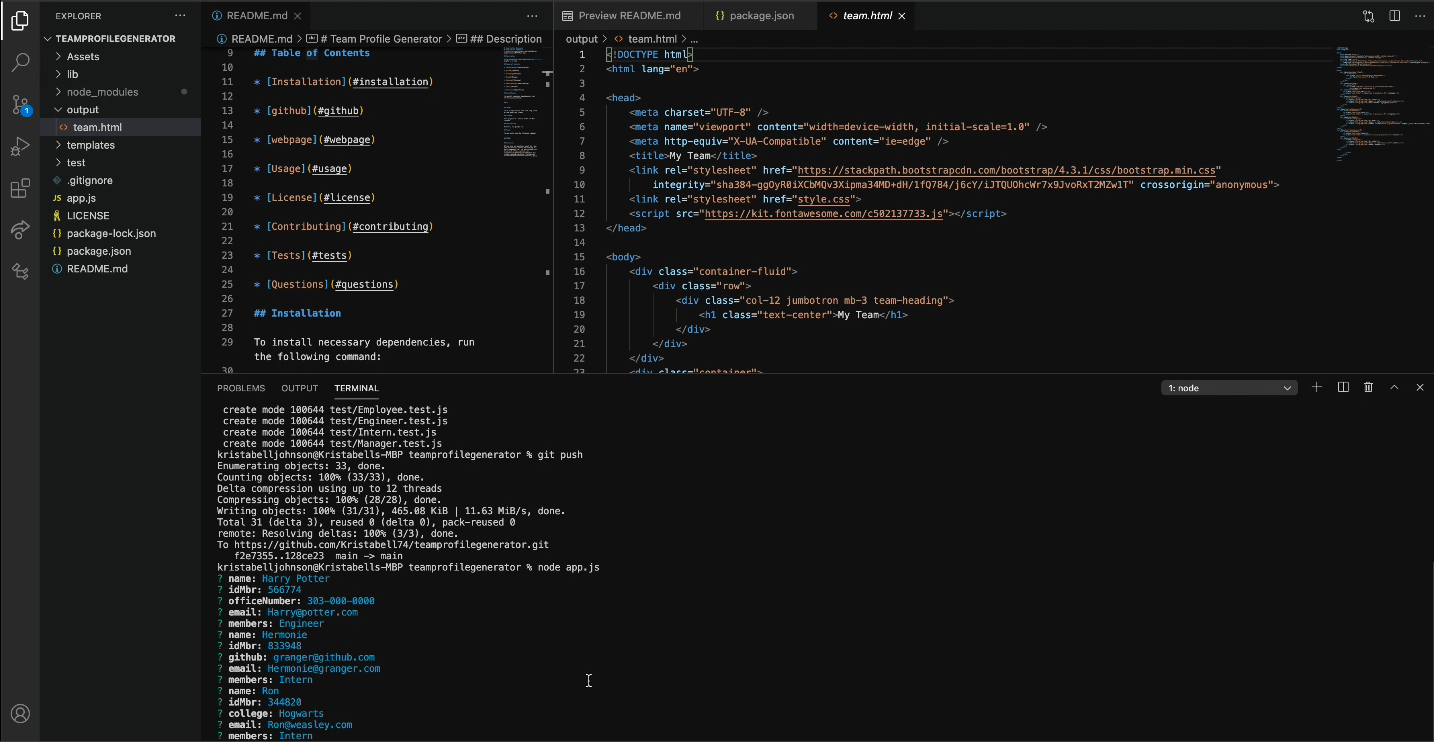Create a new terminal with the plus icon
The width and height of the screenshot is (1434, 742).
(1317, 387)
